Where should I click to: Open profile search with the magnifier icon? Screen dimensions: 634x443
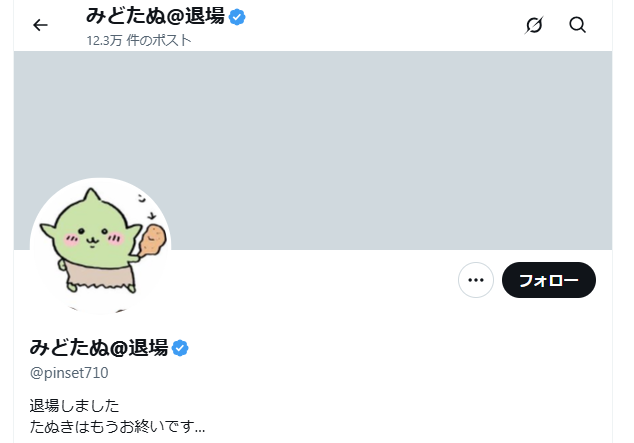click(x=577, y=25)
